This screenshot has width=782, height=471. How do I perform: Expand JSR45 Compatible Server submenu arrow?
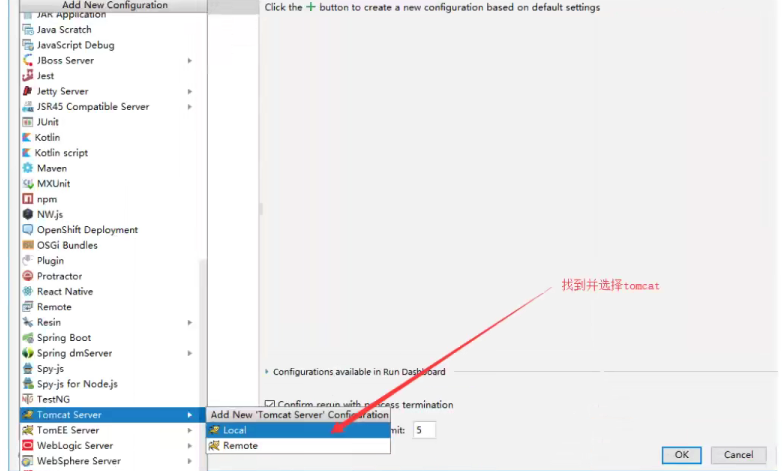pyautogui.click(x=190, y=107)
